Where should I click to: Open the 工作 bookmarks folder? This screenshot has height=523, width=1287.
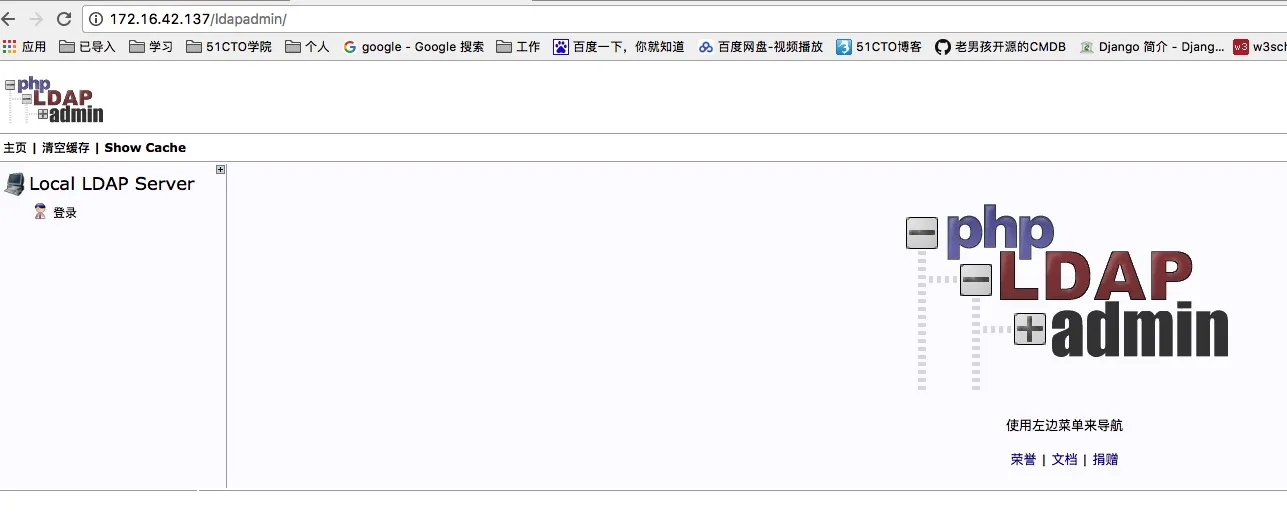518,47
